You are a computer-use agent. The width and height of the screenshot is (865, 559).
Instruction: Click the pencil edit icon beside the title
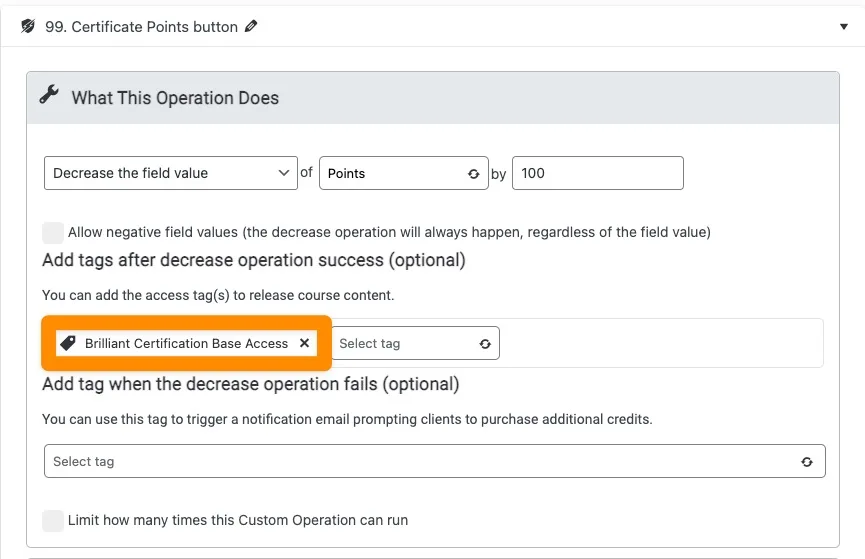251,27
